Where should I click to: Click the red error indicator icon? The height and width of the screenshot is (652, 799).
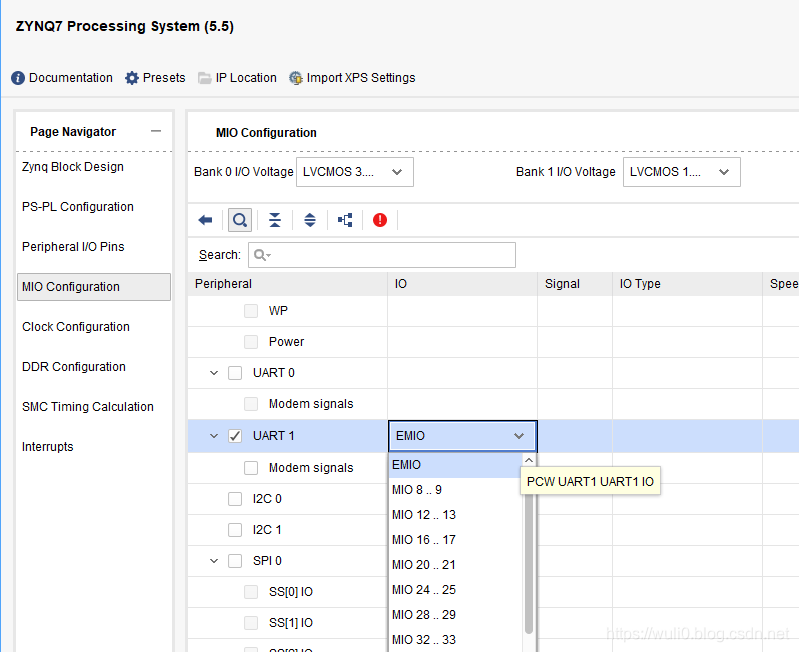point(380,220)
